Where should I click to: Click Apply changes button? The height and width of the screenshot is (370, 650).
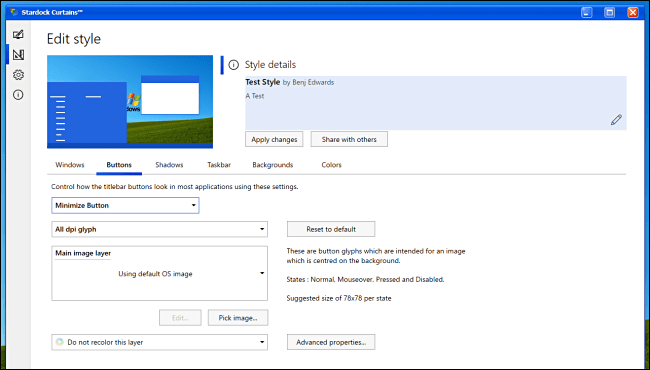click(x=274, y=139)
